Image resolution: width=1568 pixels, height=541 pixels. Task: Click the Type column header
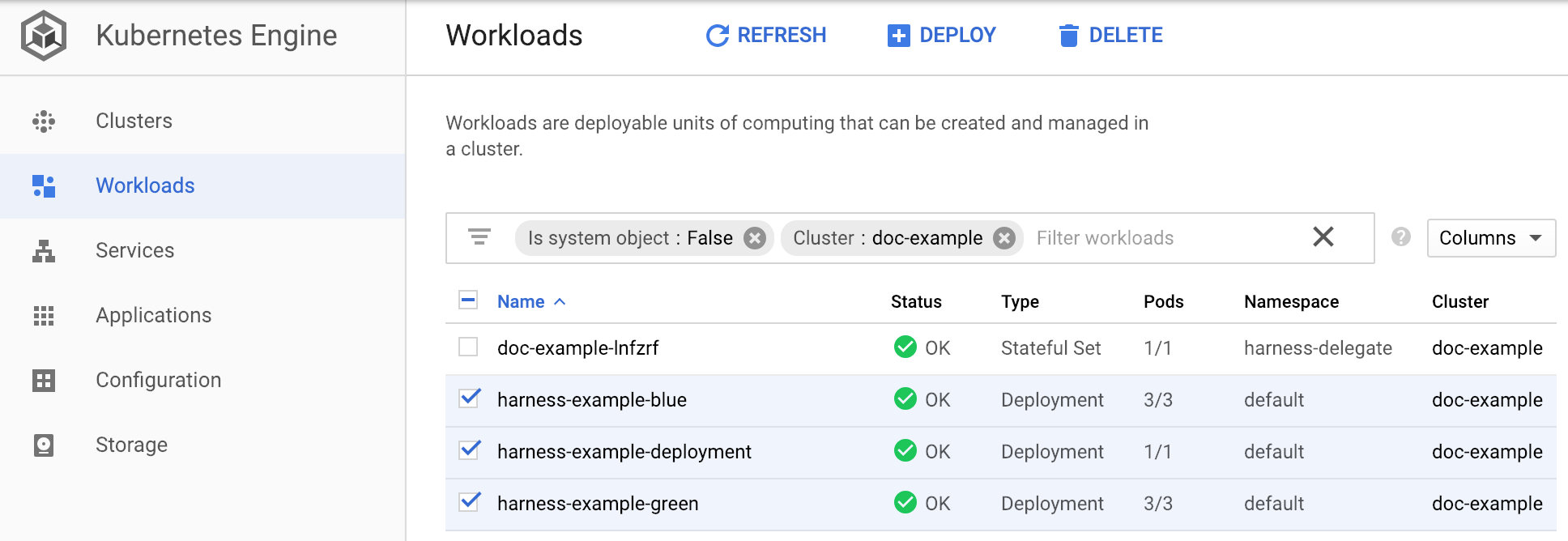1020,302
